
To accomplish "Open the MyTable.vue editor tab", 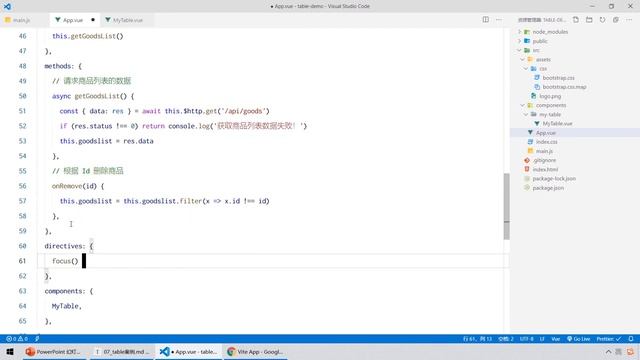I will [128, 20].
